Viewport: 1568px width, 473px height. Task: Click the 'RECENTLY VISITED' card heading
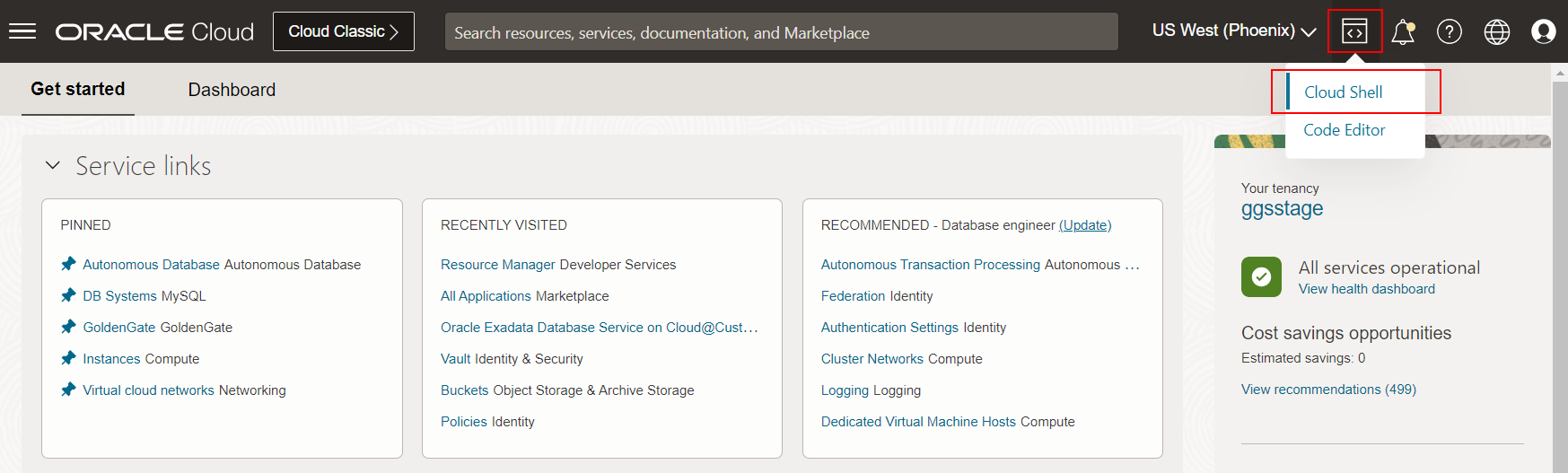[x=504, y=225]
